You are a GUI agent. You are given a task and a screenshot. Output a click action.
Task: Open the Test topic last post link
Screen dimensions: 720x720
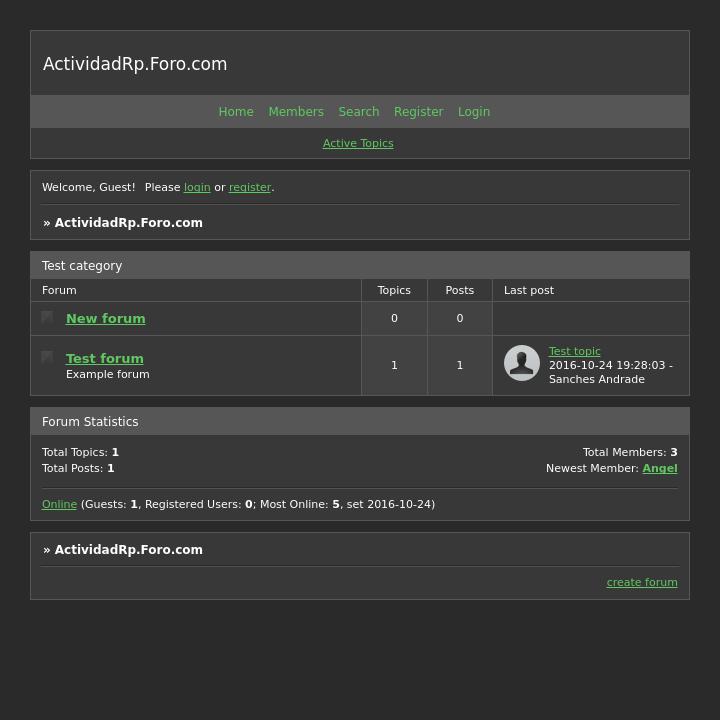(575, 352)
